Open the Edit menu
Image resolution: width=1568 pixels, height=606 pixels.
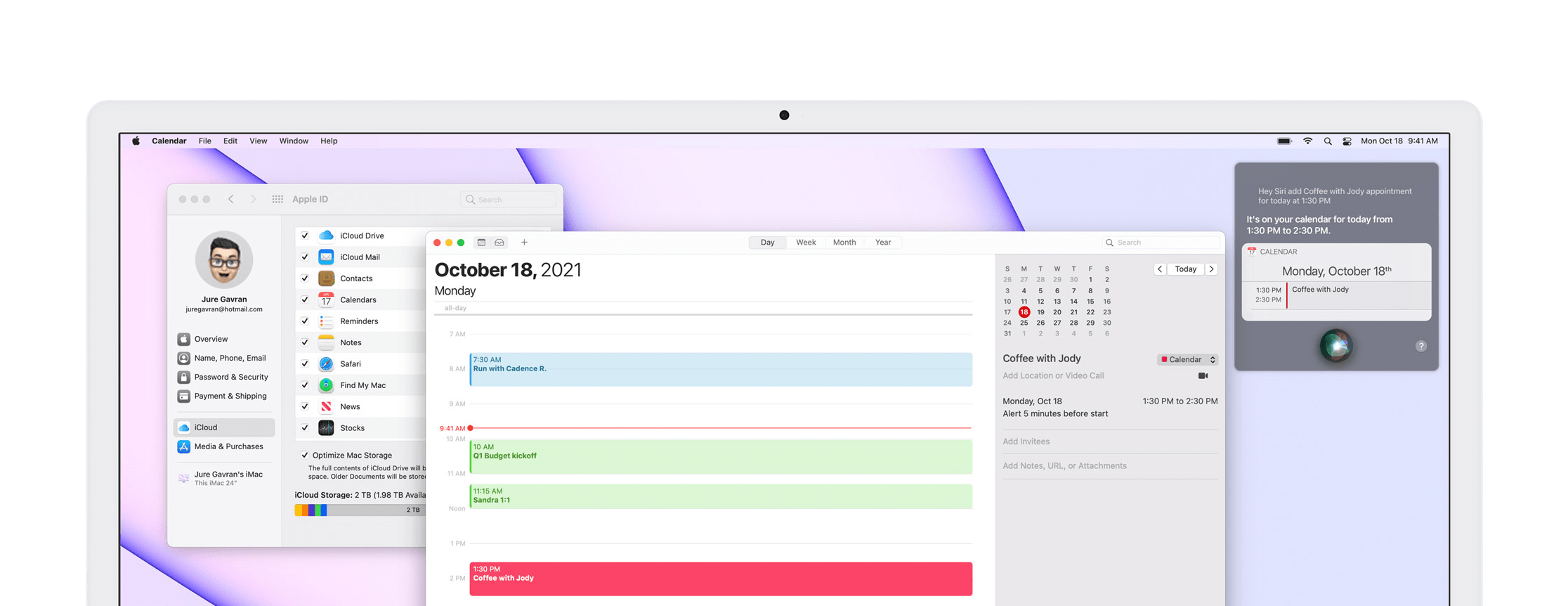click(x=230, y=141)
